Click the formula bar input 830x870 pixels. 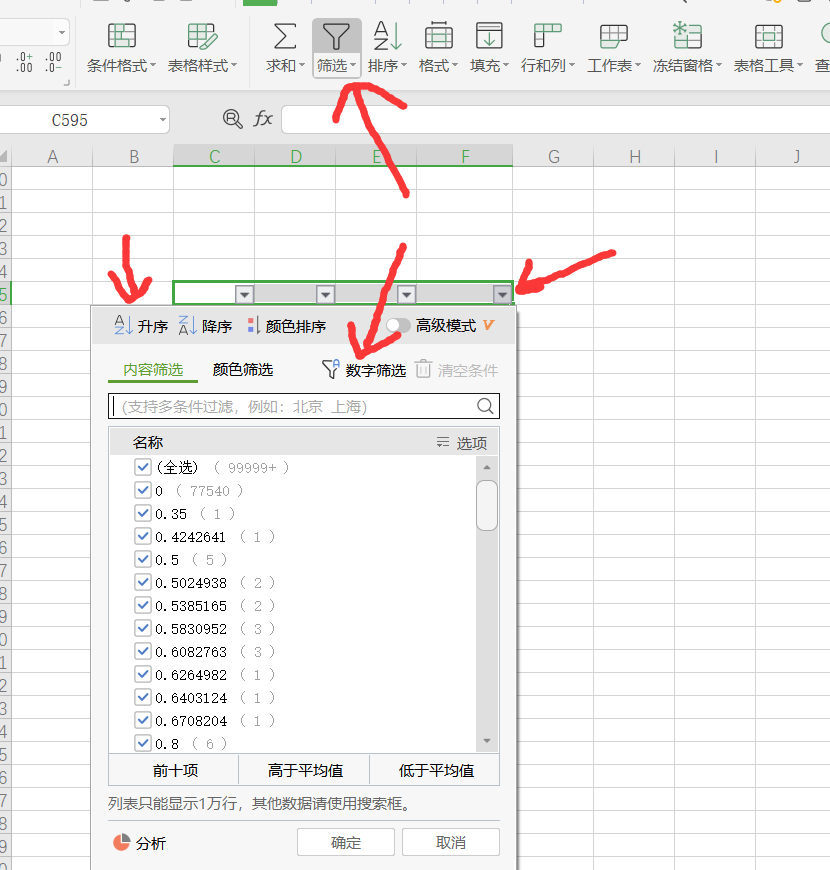(555, 119)
